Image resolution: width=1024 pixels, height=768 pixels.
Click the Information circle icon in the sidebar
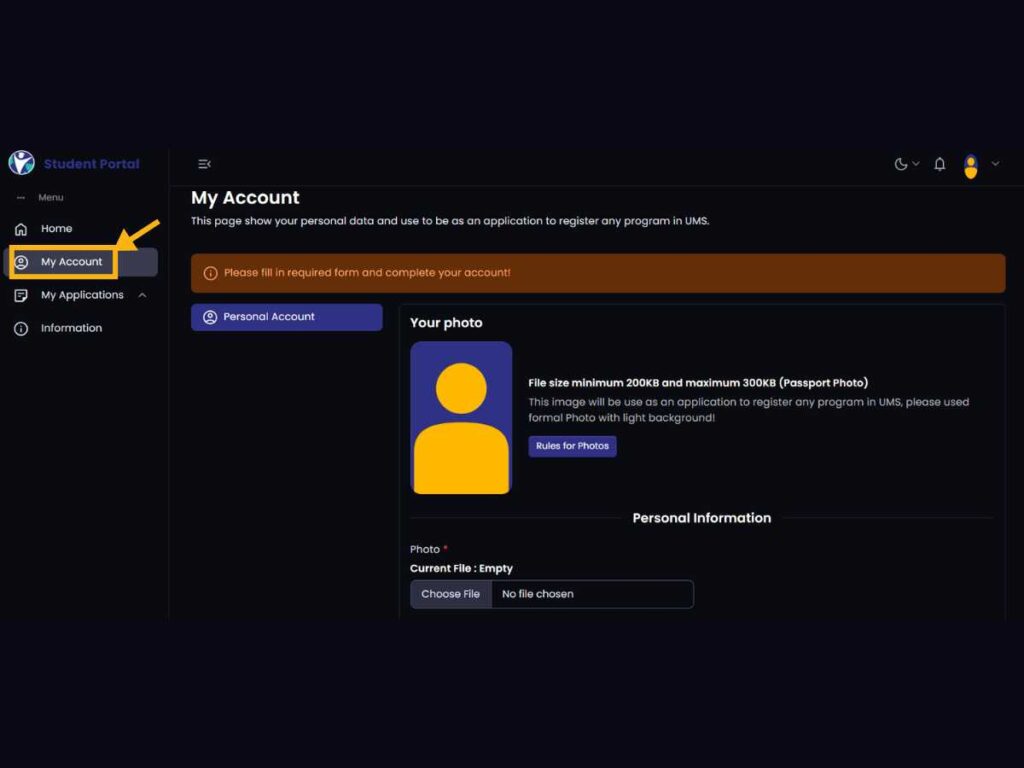[21, 328]
